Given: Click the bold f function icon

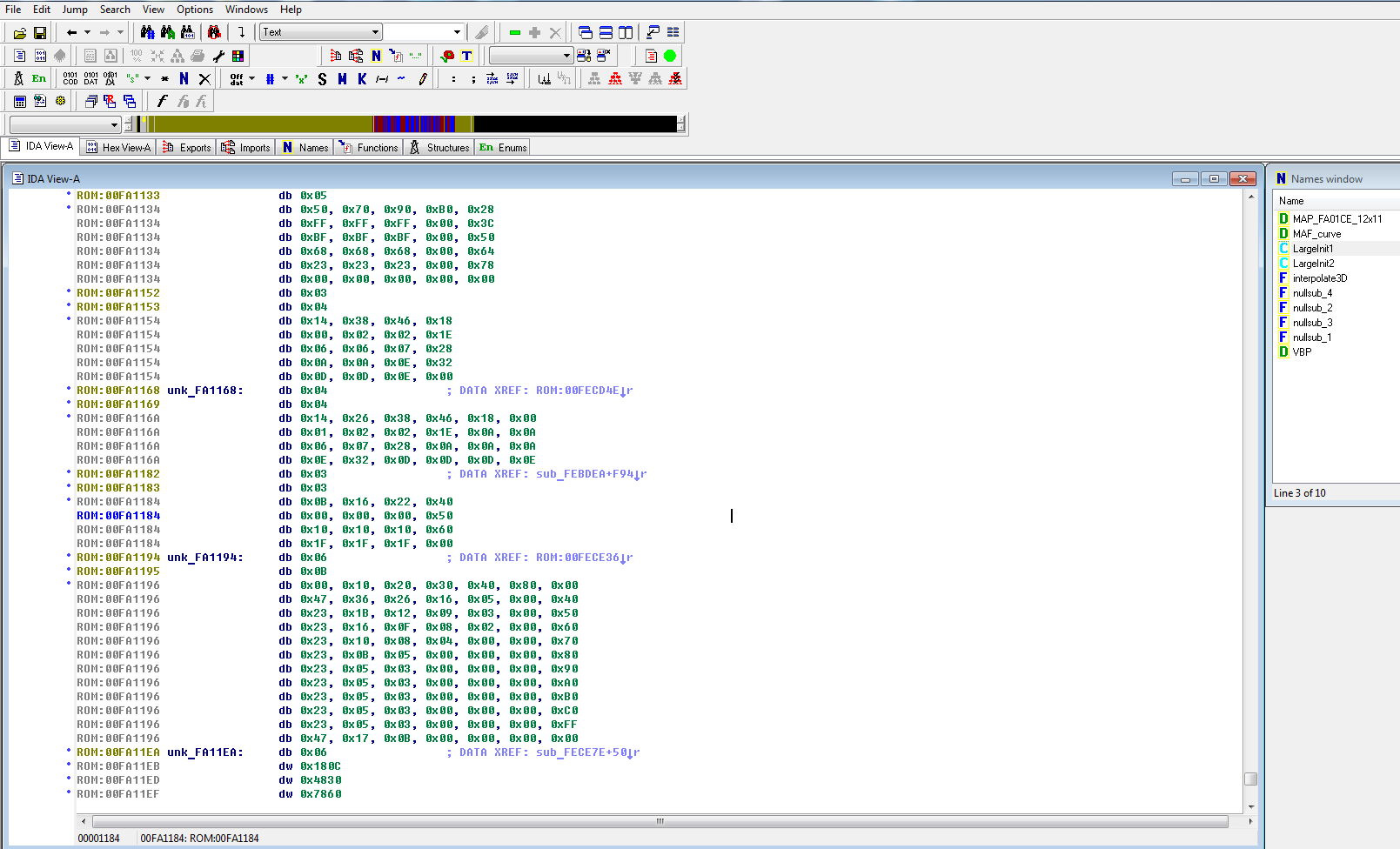Looking at the screenshot, I should click(x=162, y=102).
